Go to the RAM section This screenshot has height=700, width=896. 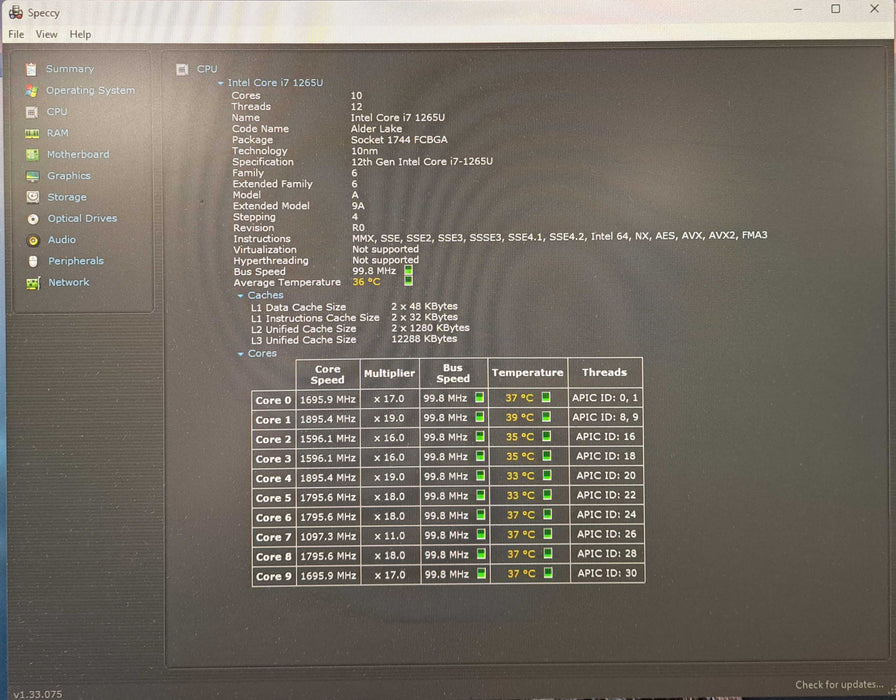58,133
